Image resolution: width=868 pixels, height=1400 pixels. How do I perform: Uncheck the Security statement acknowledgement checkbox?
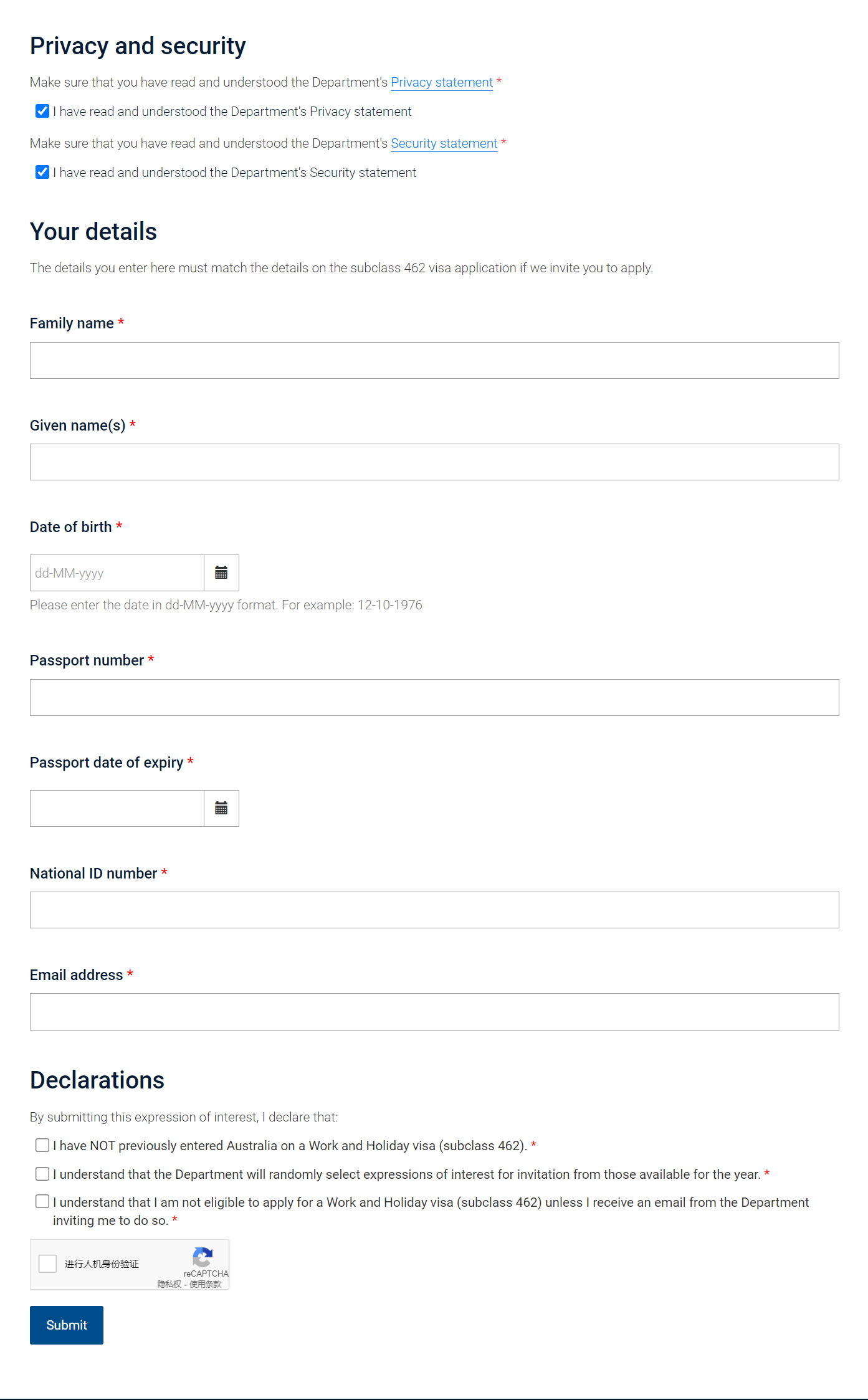coord(42,173)
